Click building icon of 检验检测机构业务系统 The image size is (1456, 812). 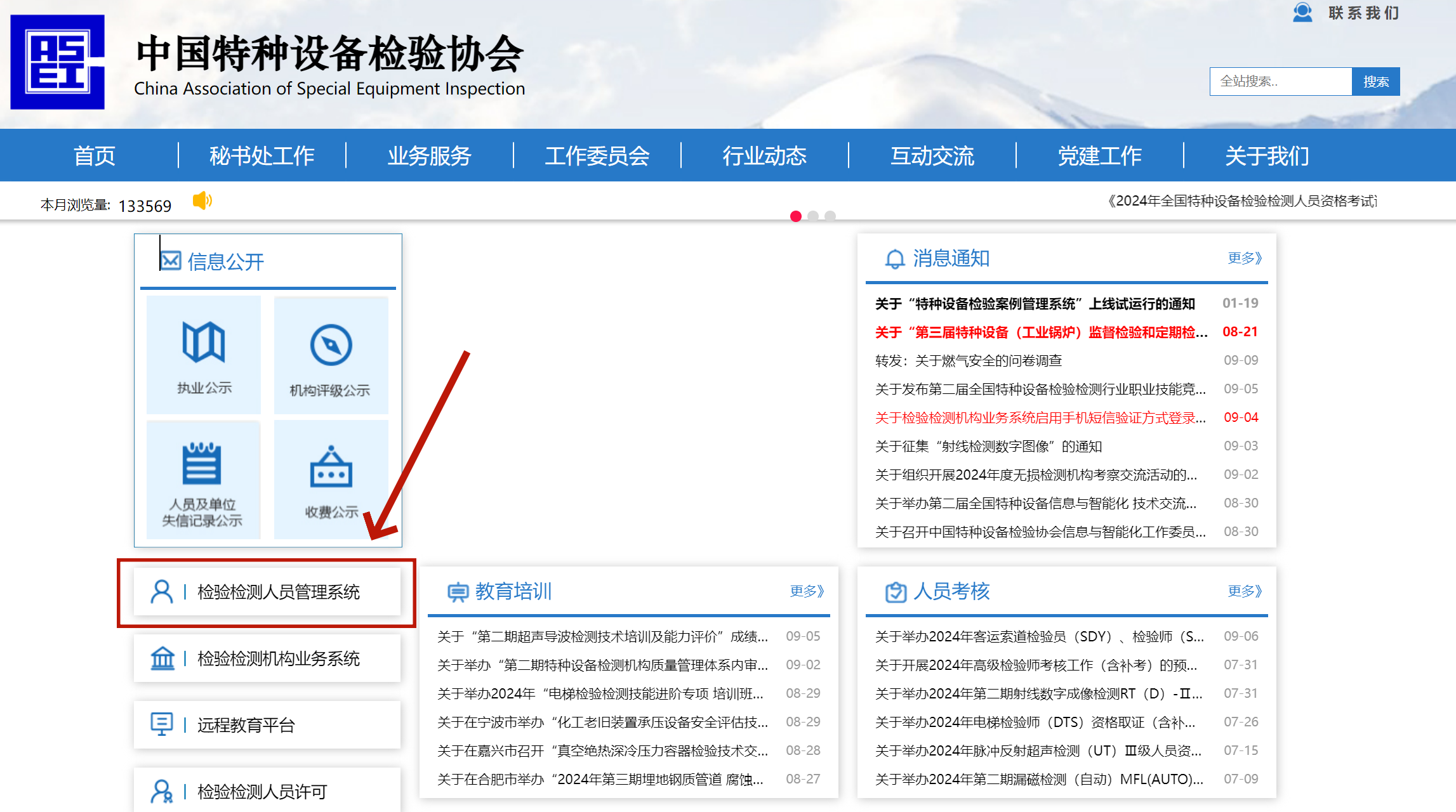(162, 658)
